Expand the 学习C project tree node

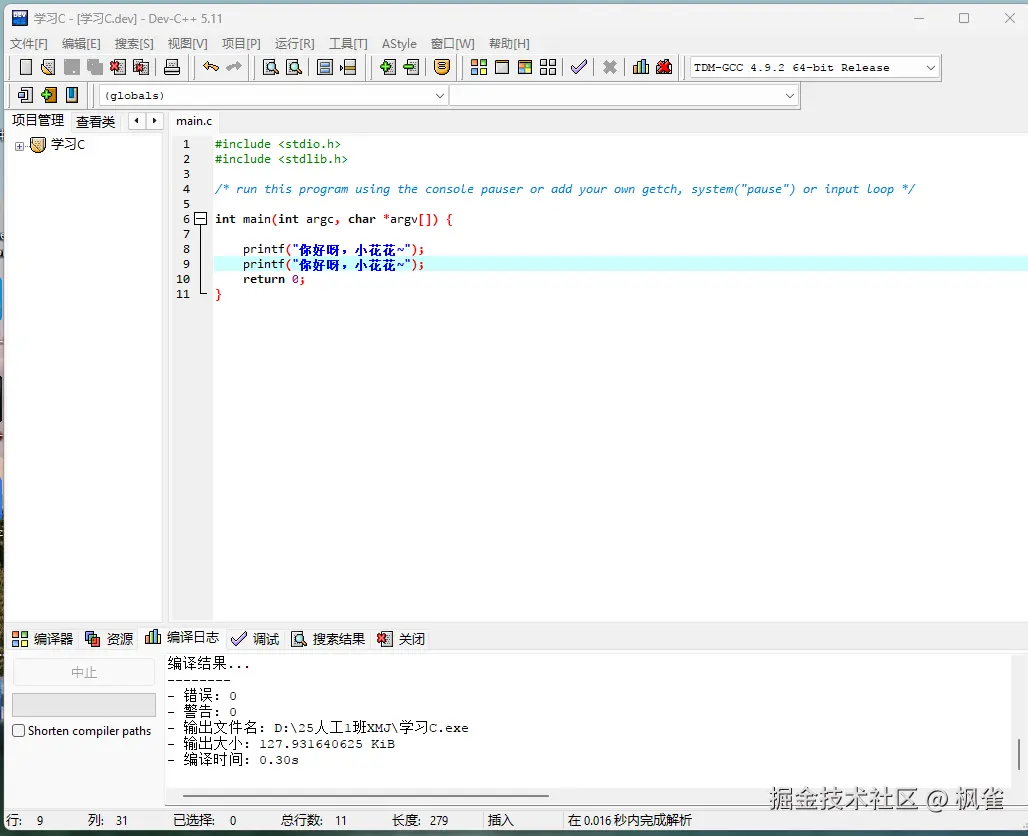click(x=20, y=146)
